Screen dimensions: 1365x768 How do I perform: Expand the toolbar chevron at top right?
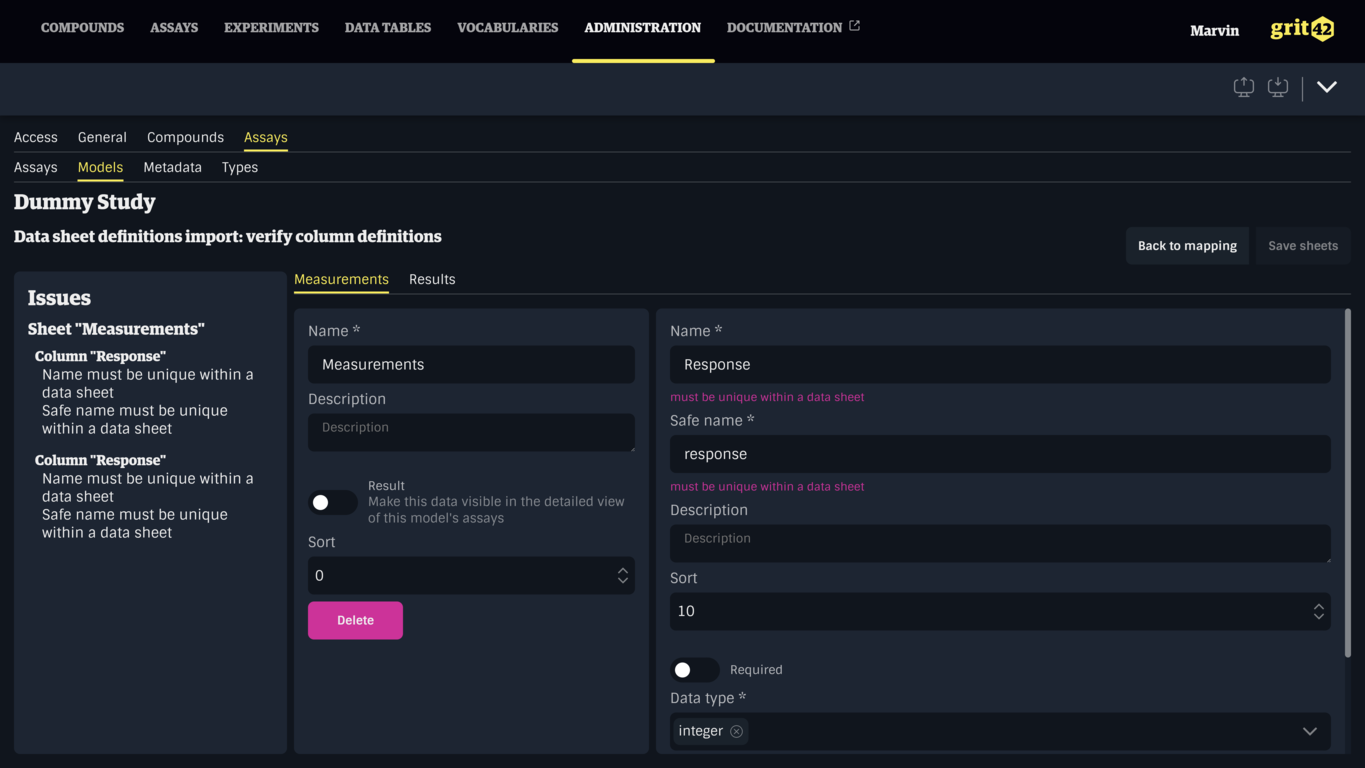pyautogui.click(x=1326, y=88)
